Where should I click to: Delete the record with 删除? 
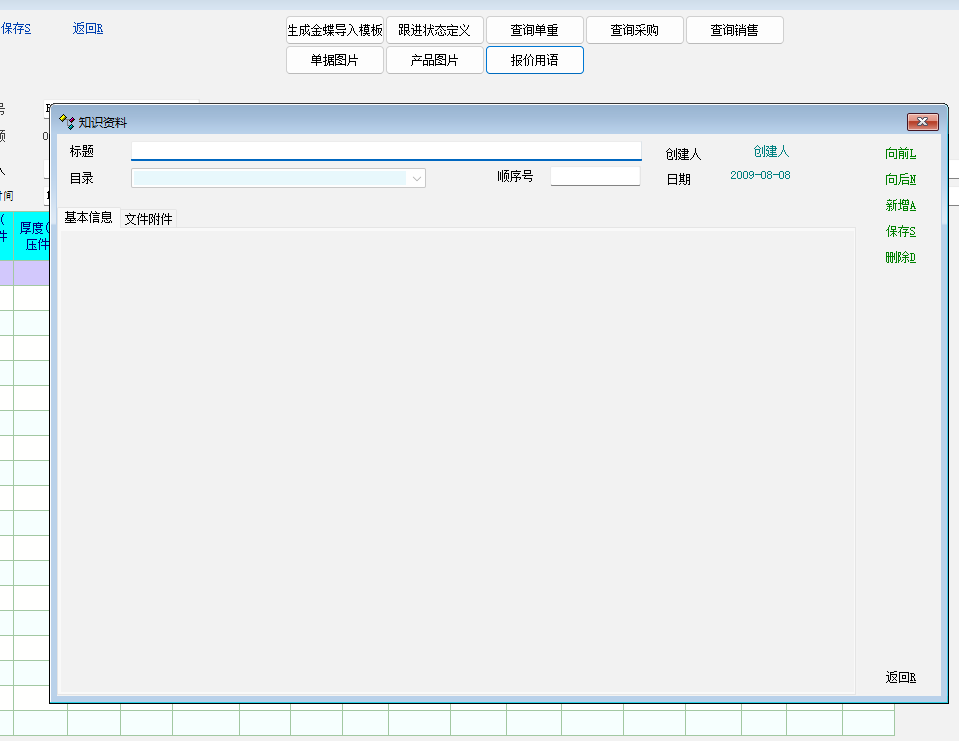pos(900,258)
